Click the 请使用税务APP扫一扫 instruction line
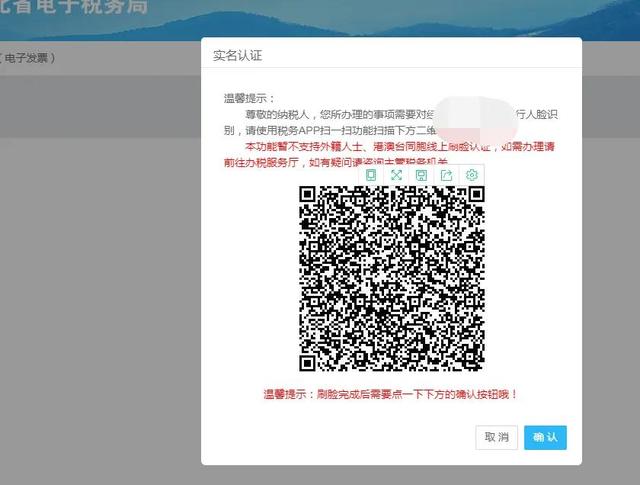The width and height of the screenshot is (640, 485). click(x=330, y=130)
